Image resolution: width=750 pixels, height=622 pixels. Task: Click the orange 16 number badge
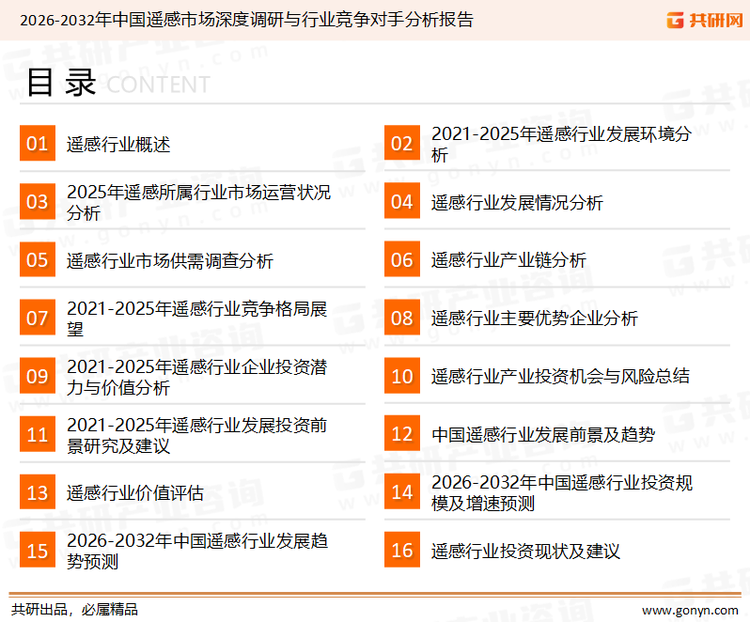pyautogui.click(x=402, y=550)
